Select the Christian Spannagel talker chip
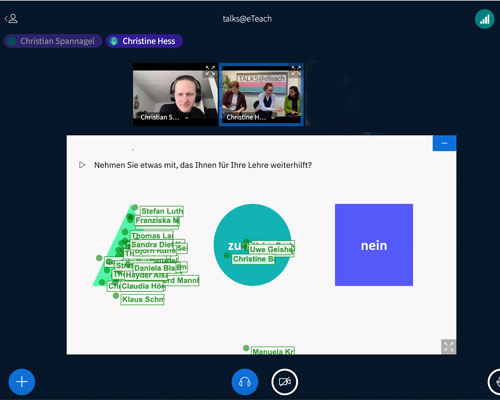The height and width of the screenshot is (400, 500). click(x=53, y=41)
